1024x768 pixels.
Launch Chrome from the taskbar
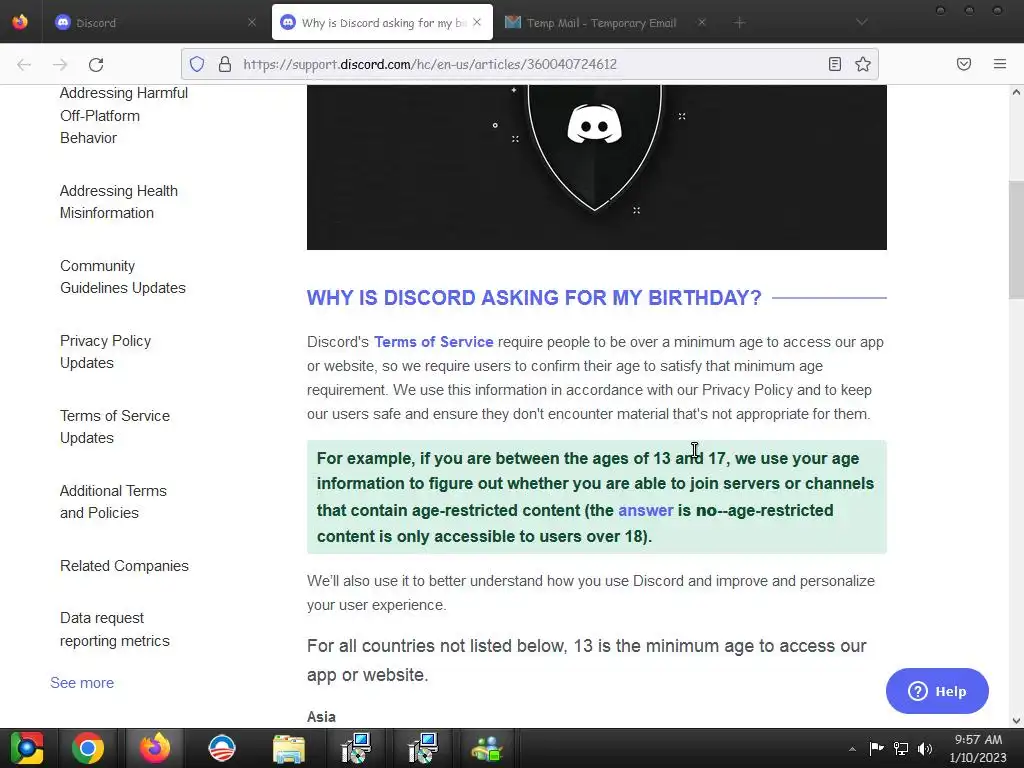(x=88, y=748)
